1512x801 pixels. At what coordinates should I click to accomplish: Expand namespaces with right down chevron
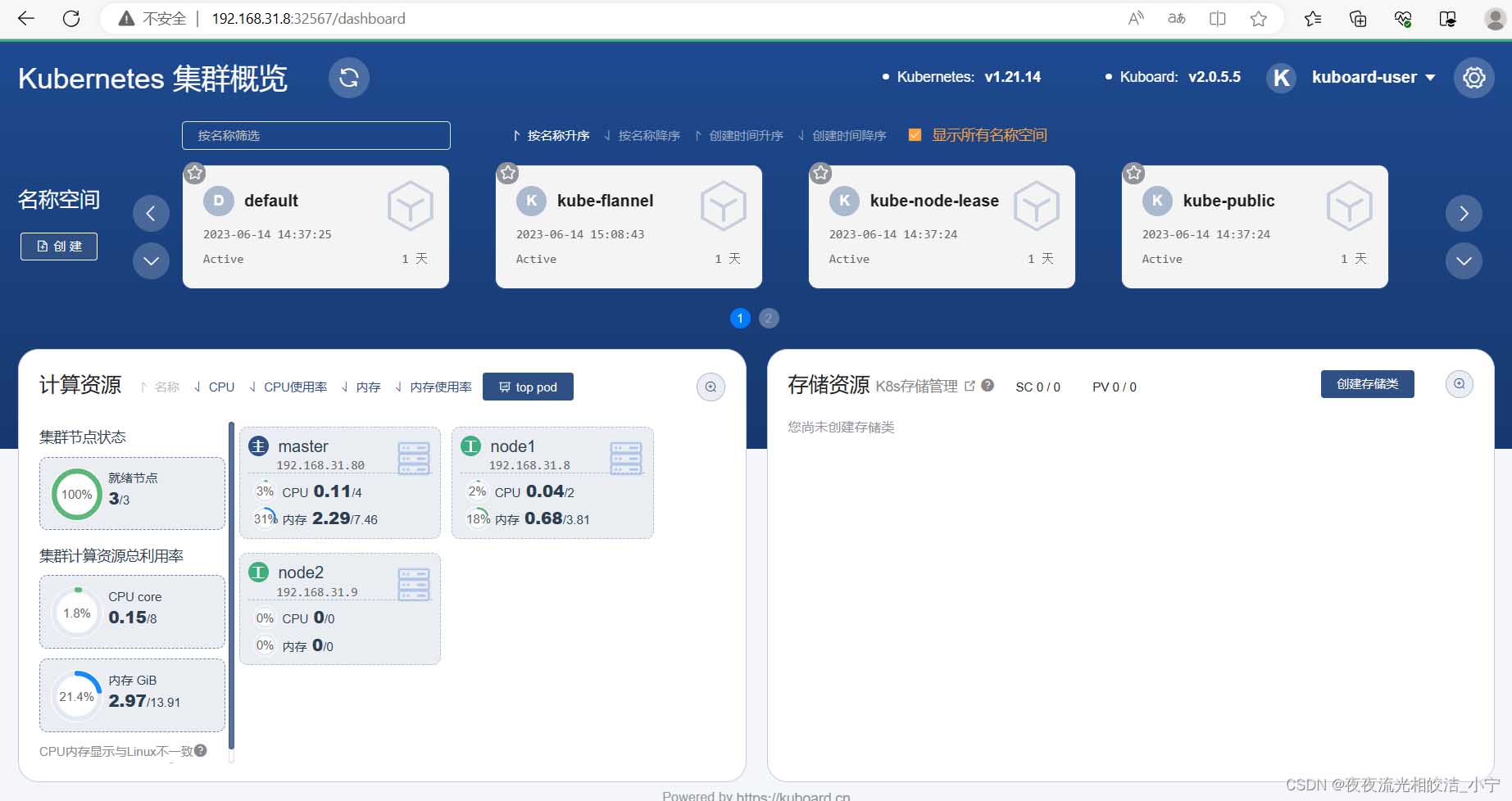1464,261
